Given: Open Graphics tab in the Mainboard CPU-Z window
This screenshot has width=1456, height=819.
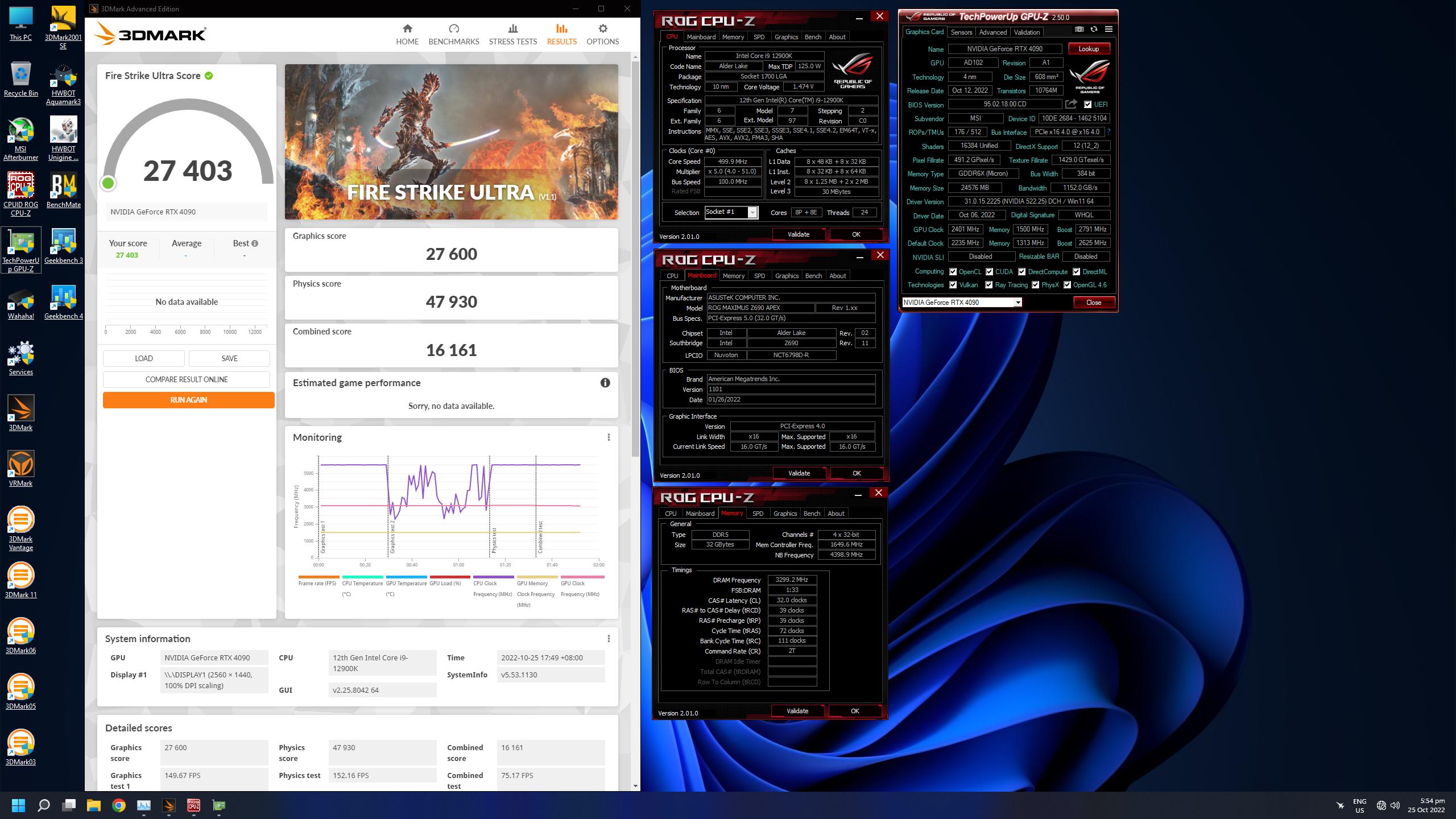Looking at the screenshot, I should point(787,276).
